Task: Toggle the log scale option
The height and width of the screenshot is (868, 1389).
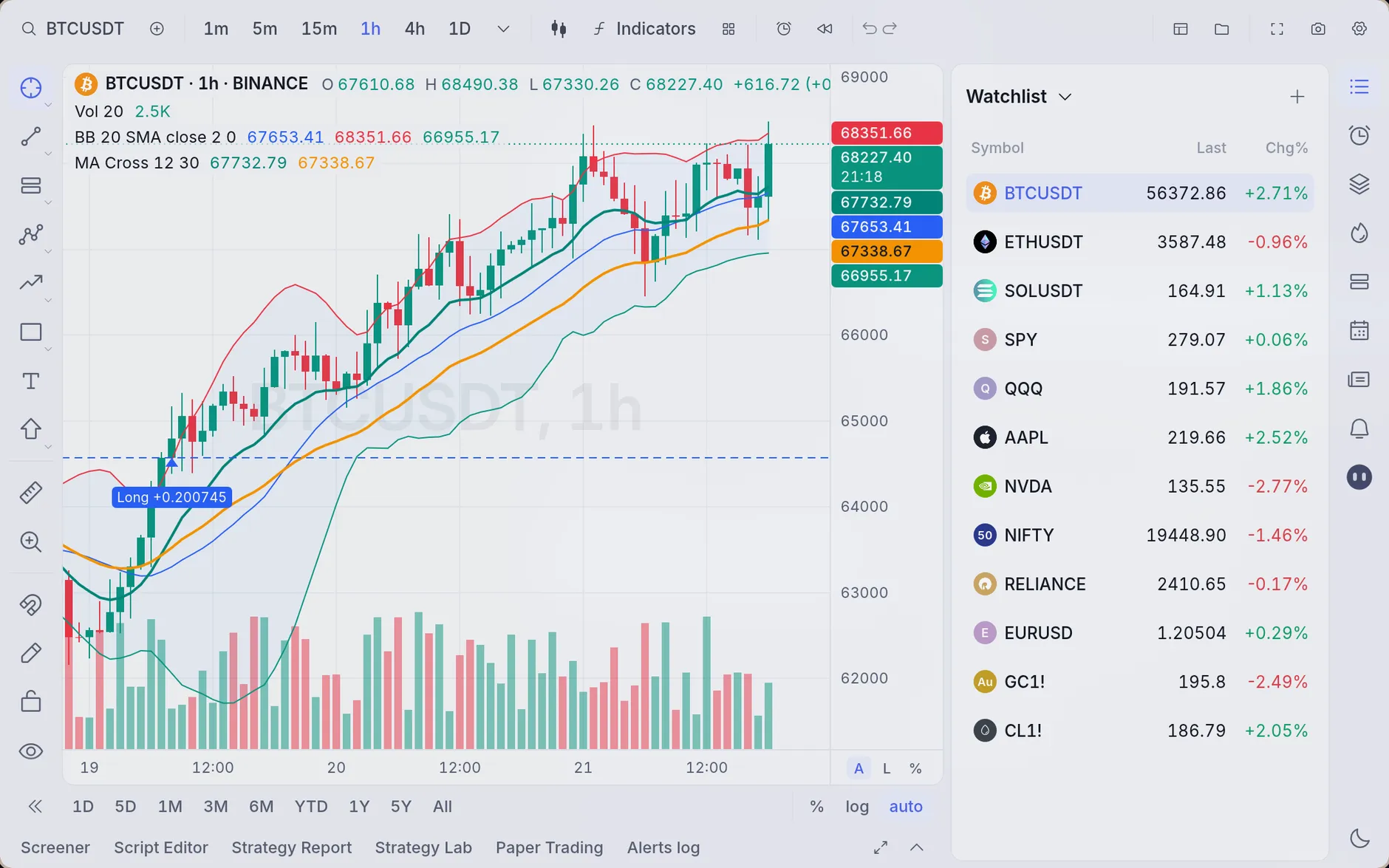Action: pos(857,807)
